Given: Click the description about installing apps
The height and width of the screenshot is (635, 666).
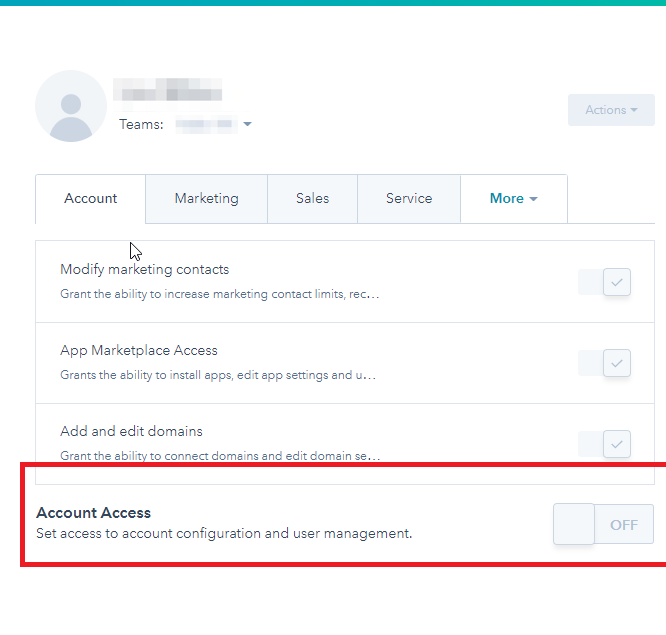Looking at the screenshot, I should tap(217, 376).
